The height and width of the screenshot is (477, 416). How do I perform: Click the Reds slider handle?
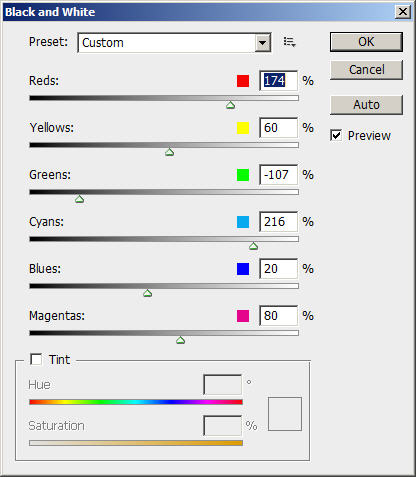230,105
